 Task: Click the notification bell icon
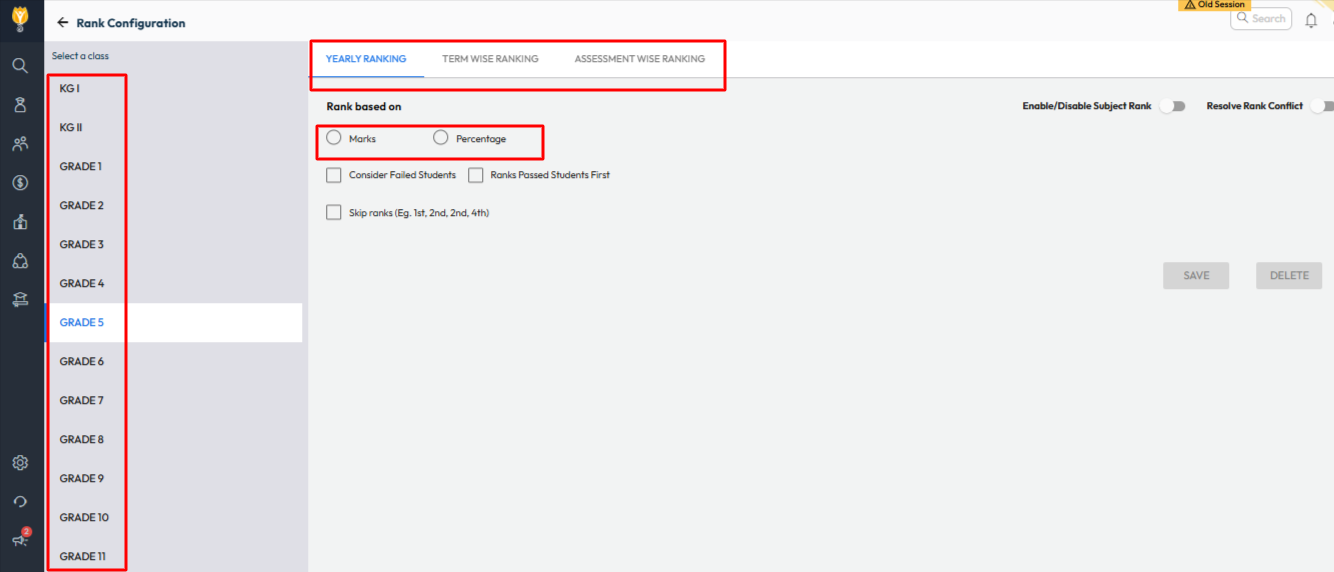1311,19
